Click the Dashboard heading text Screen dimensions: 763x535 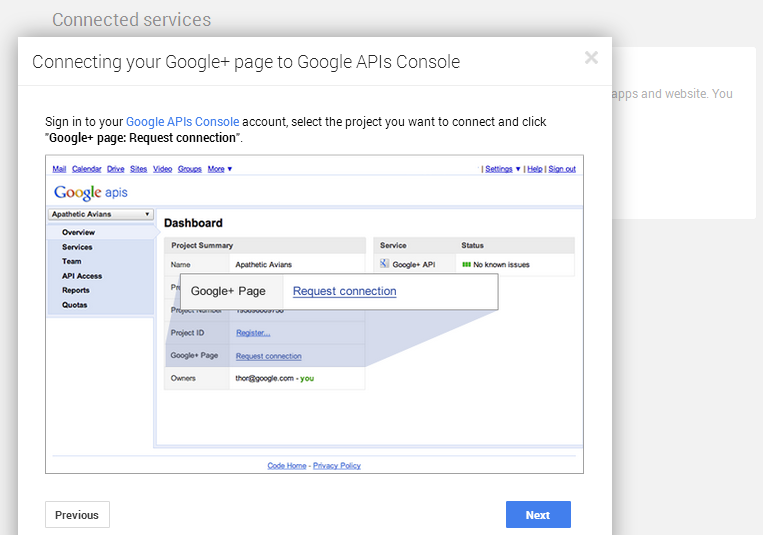[x=193, y=223]
